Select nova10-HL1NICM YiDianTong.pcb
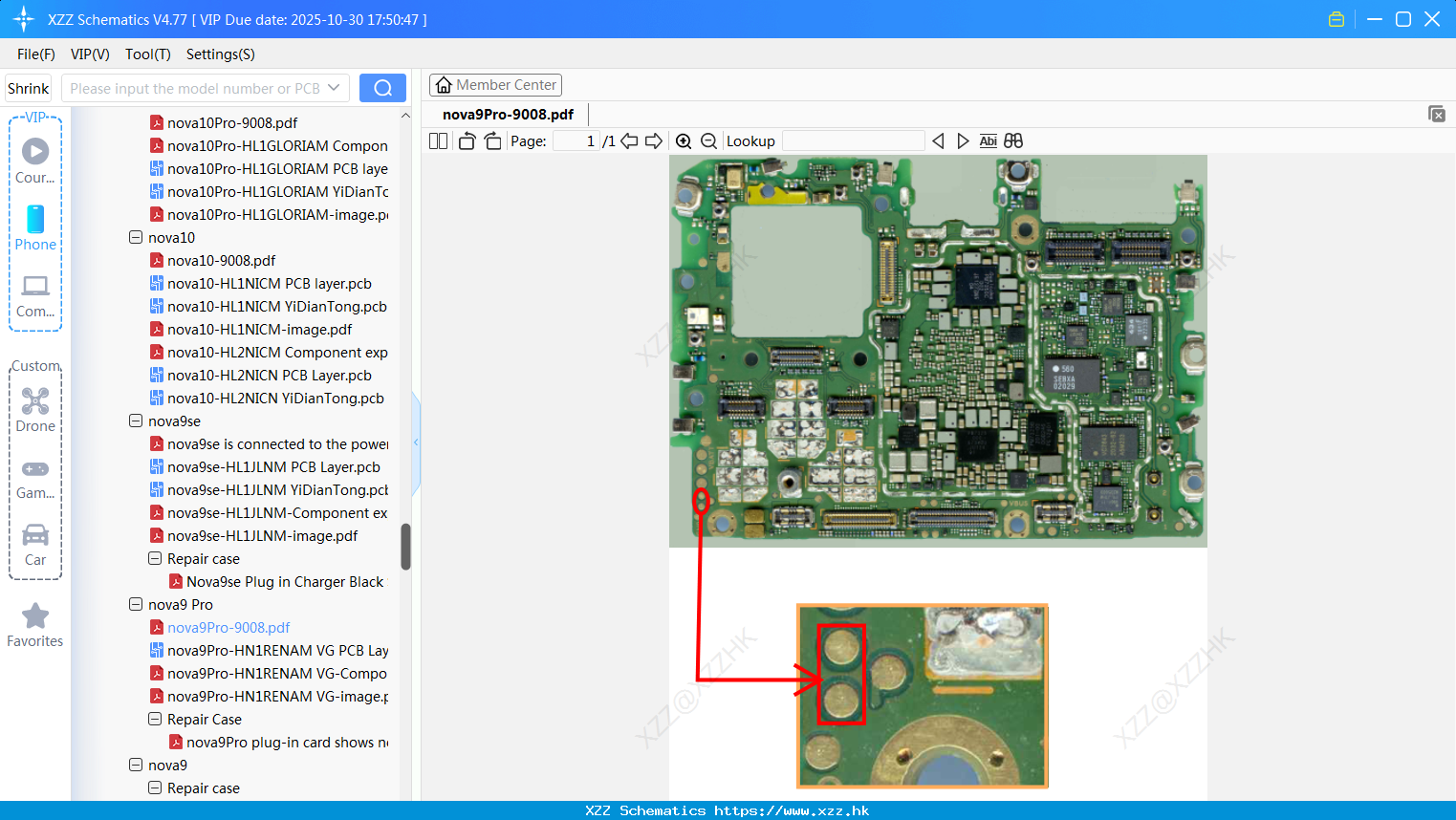Screen dimensions: 1456x820 click(268, 306)
